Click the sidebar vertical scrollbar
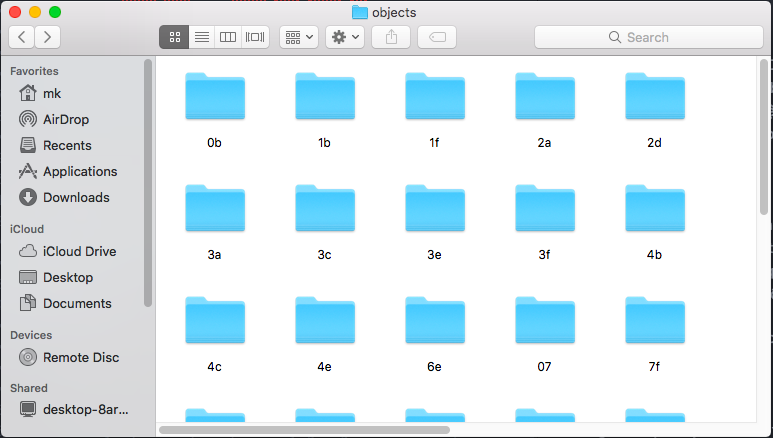The image size is (773, 438). click(148, 182)
